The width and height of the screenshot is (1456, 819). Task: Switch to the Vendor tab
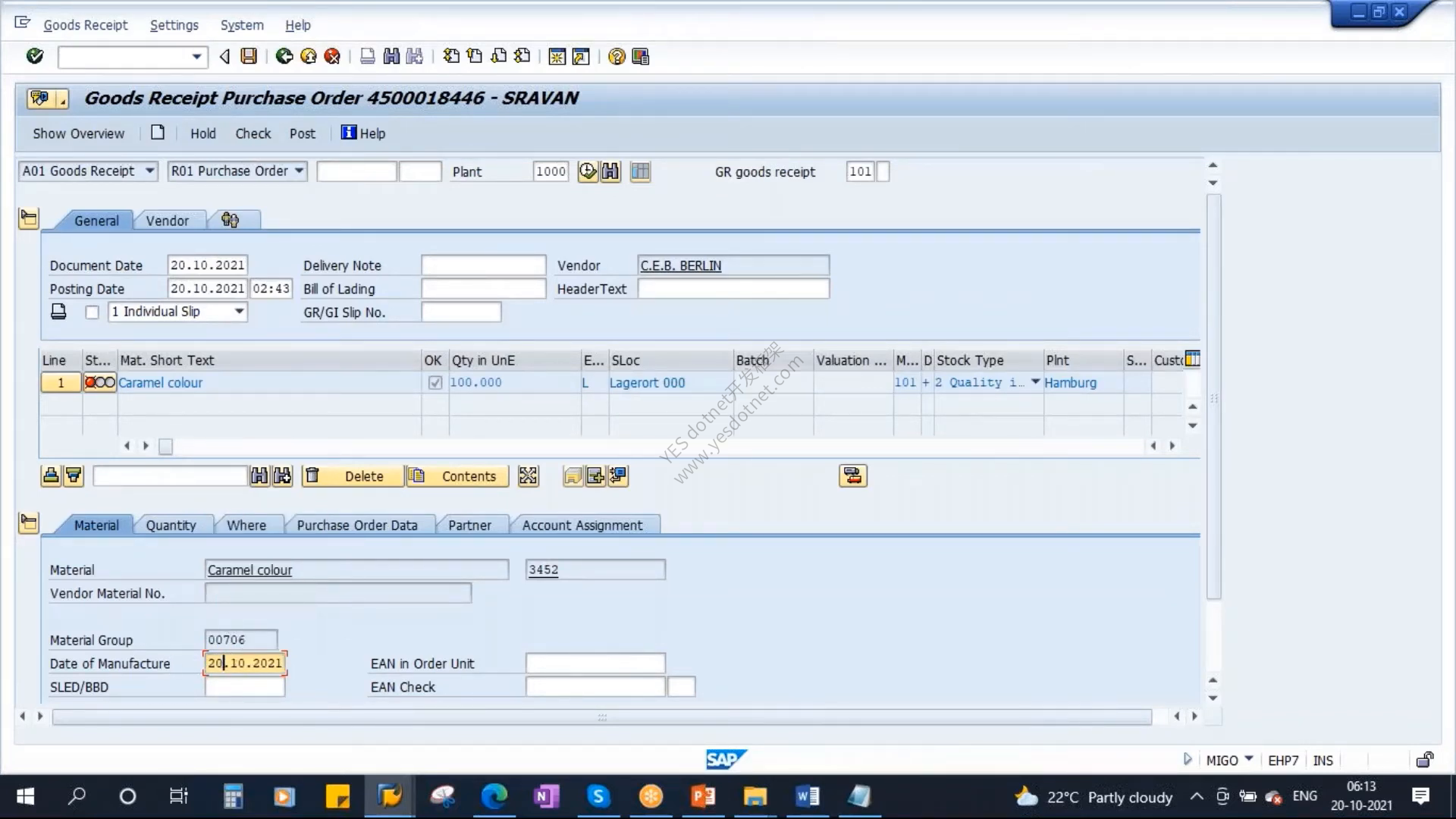point(168,221)
